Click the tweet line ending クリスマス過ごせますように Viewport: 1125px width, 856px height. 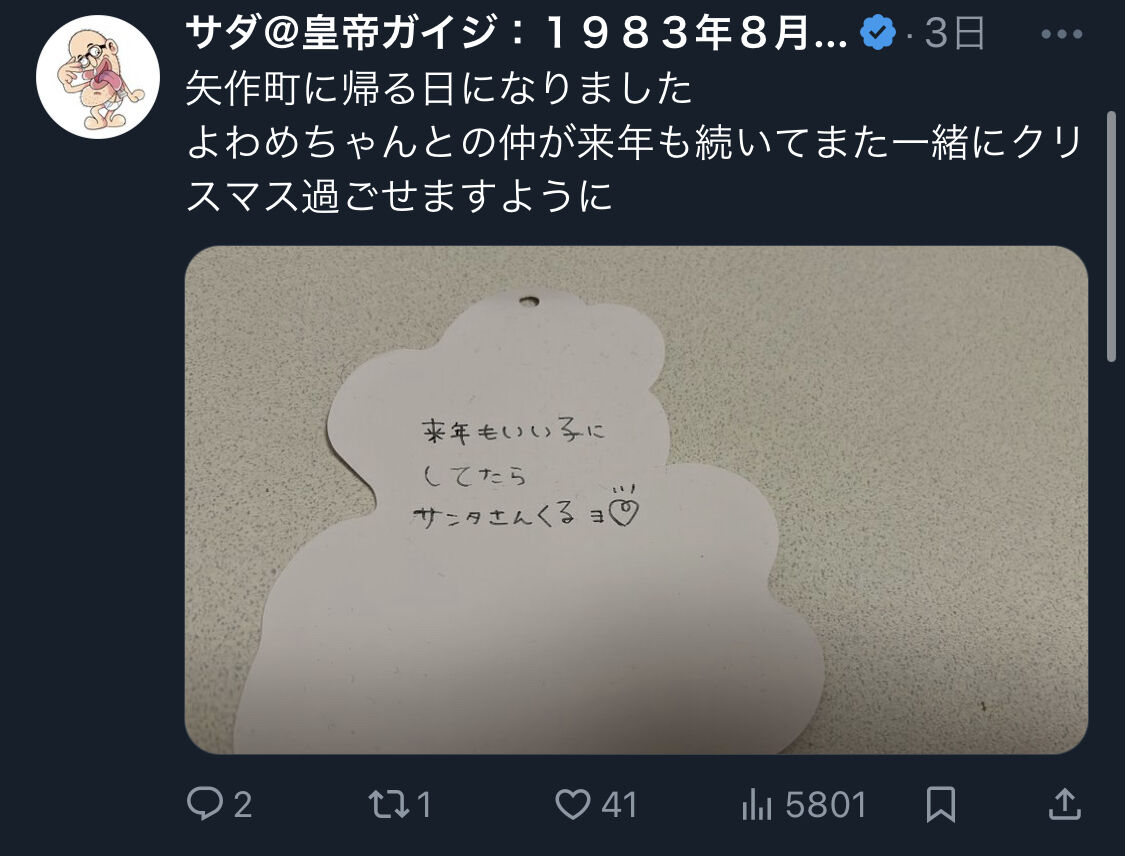click(x=635, y=169)
